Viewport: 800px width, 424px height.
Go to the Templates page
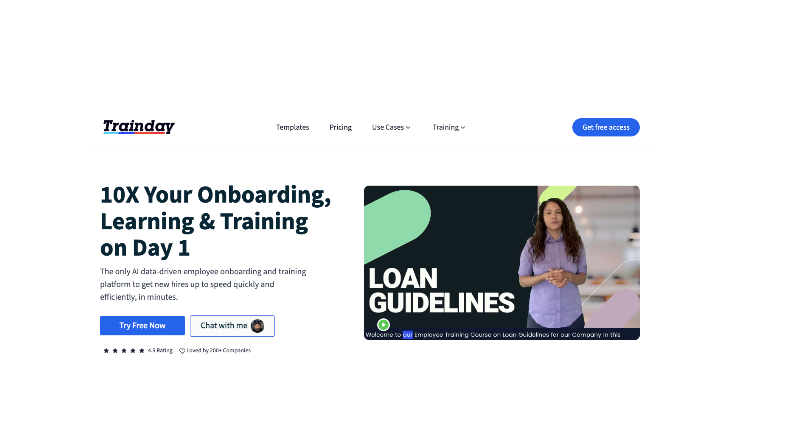tap(292, 127)
